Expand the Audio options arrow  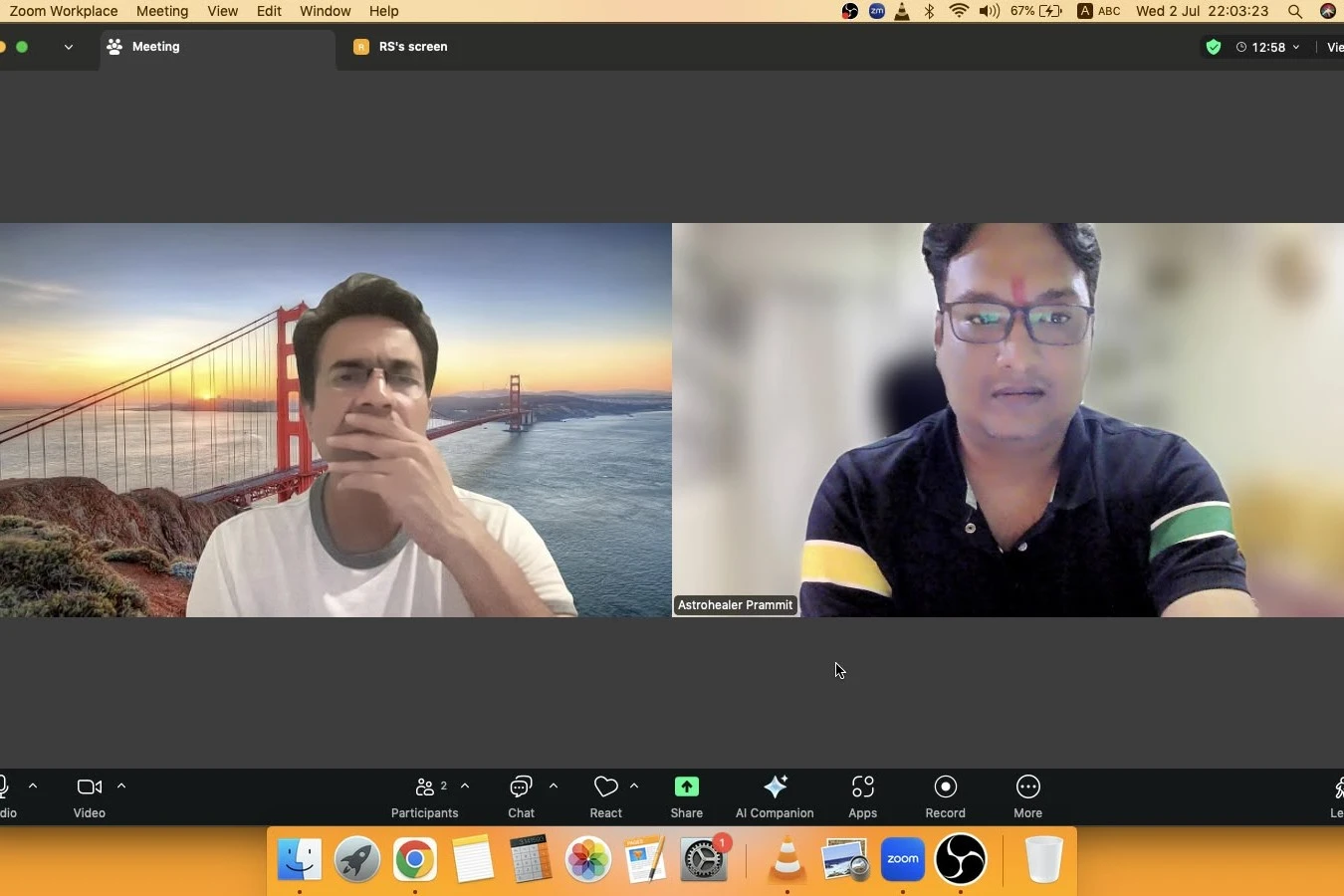click(33, 785)
